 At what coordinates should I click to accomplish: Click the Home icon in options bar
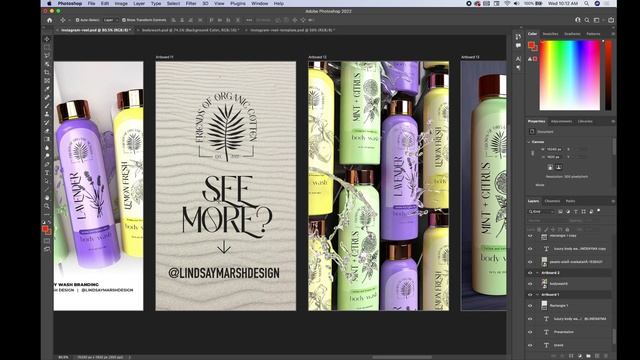click(49, 20)
